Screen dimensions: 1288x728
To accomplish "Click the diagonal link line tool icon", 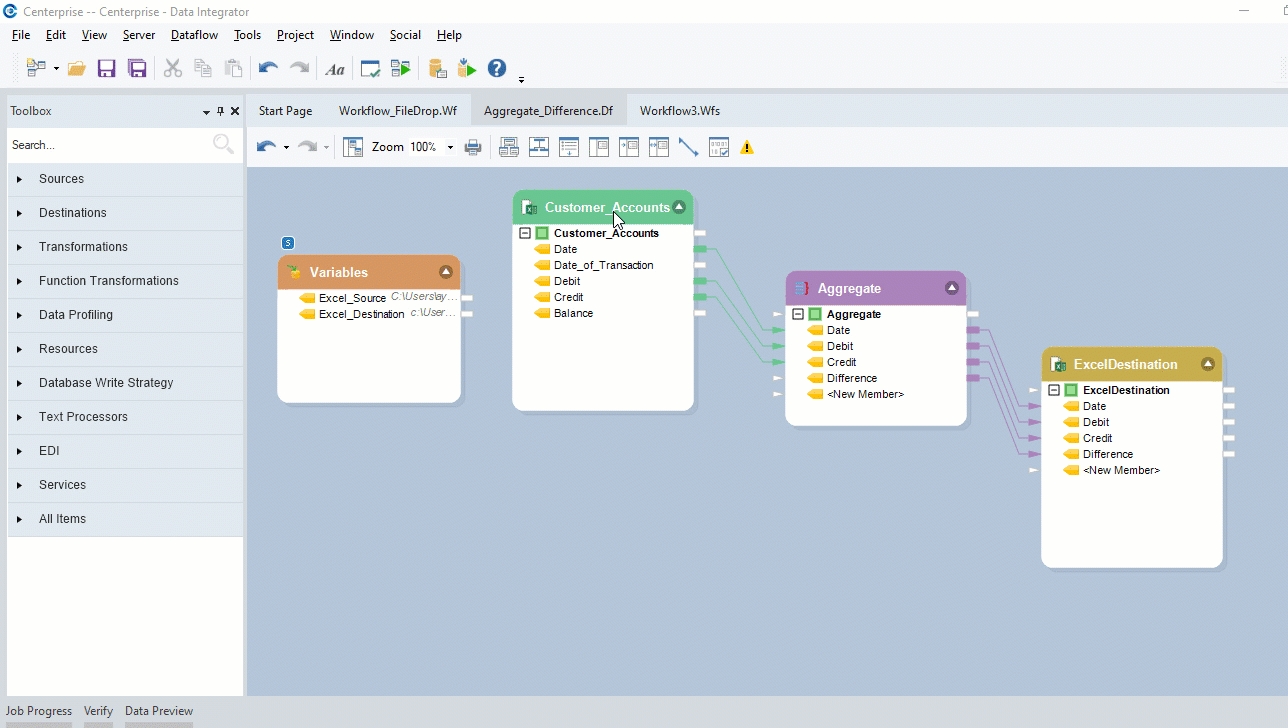I will [x=688, y=147].
